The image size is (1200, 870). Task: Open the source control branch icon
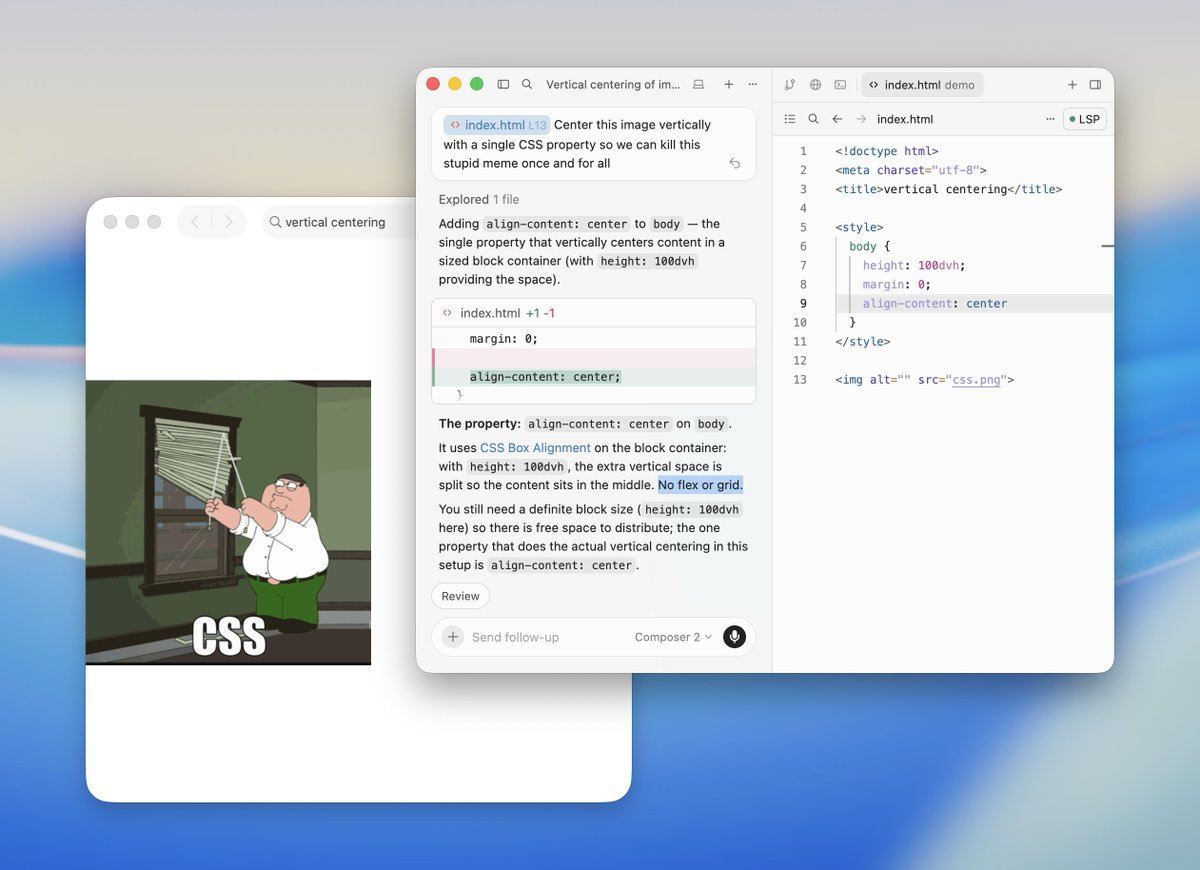pyautogui.click(x=790, y=85)
